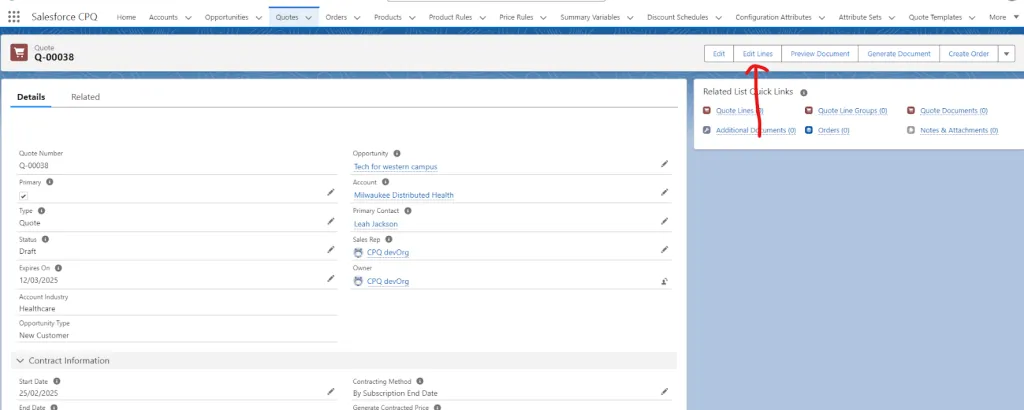Open the Accounts tab dropdown arrow

coord(189,18)
